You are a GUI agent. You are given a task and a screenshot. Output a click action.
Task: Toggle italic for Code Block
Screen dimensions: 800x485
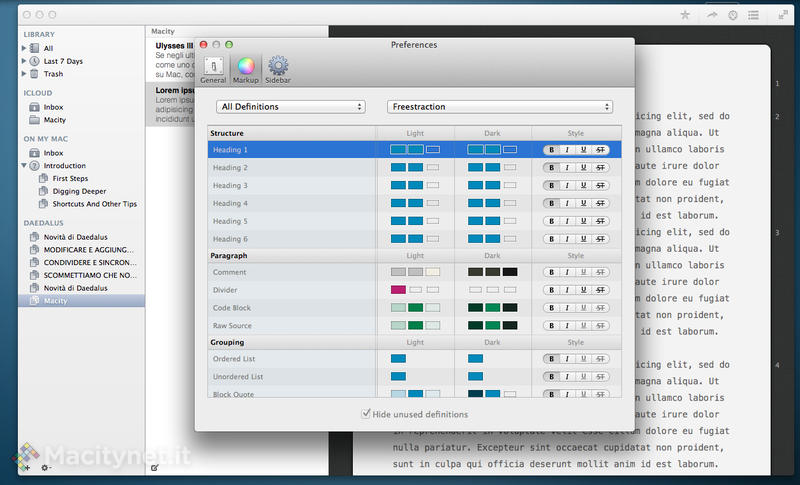(x=567, y=308)
